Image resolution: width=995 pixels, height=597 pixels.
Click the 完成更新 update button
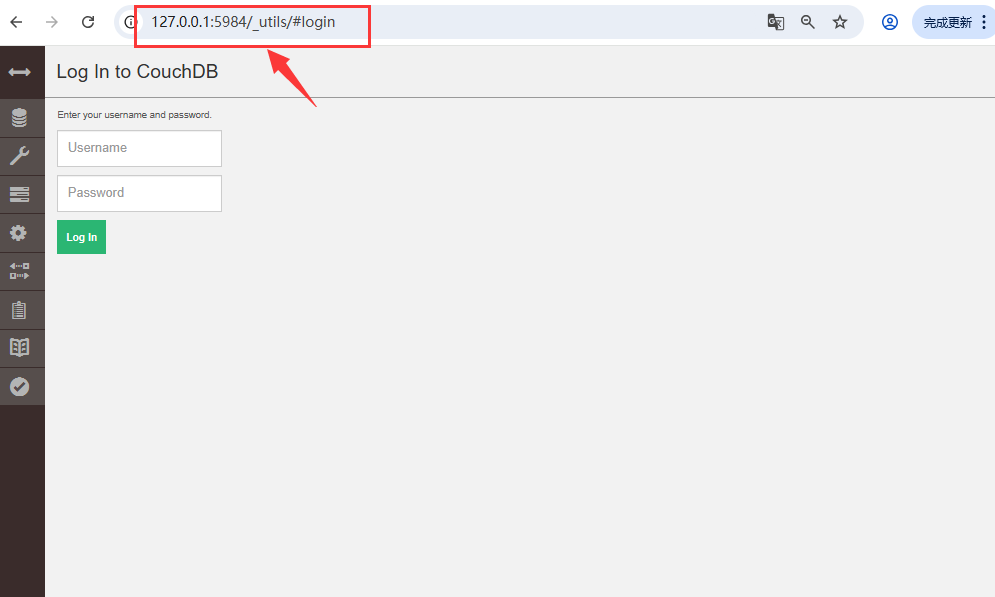tap(947, 23)
